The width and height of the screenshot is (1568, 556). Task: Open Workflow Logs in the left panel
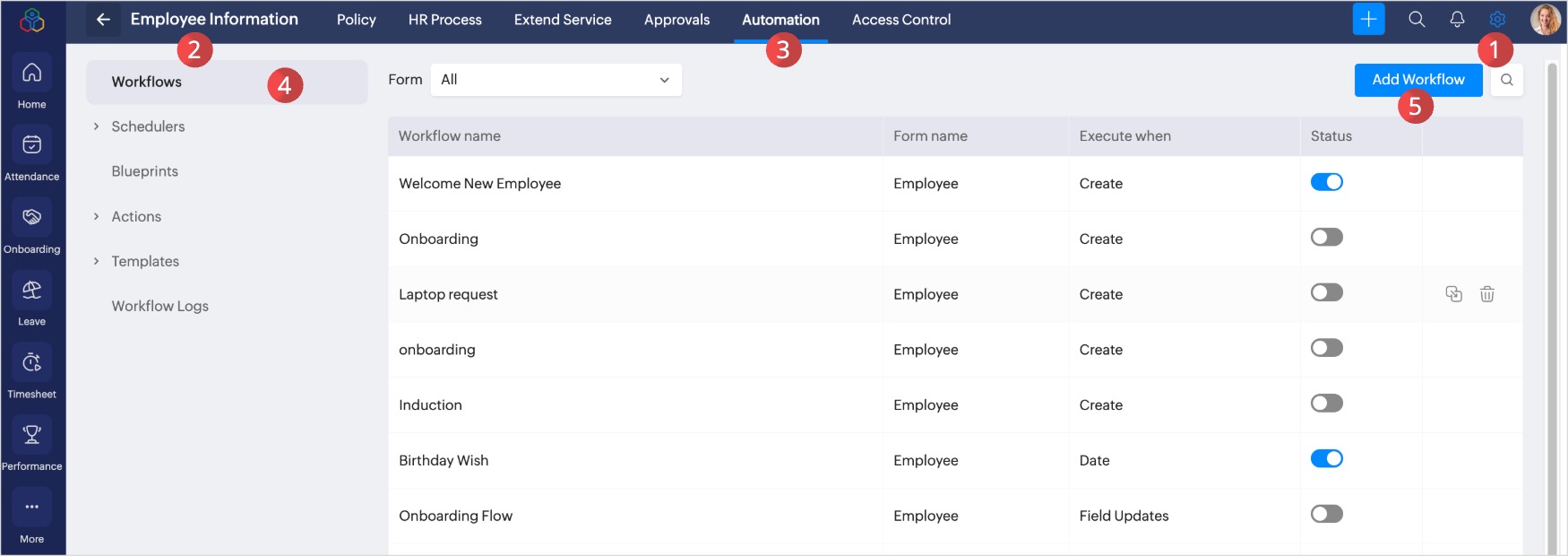159,306
